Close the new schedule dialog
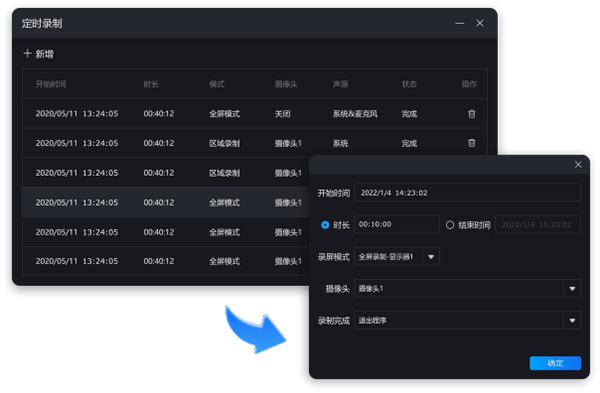 578,165
